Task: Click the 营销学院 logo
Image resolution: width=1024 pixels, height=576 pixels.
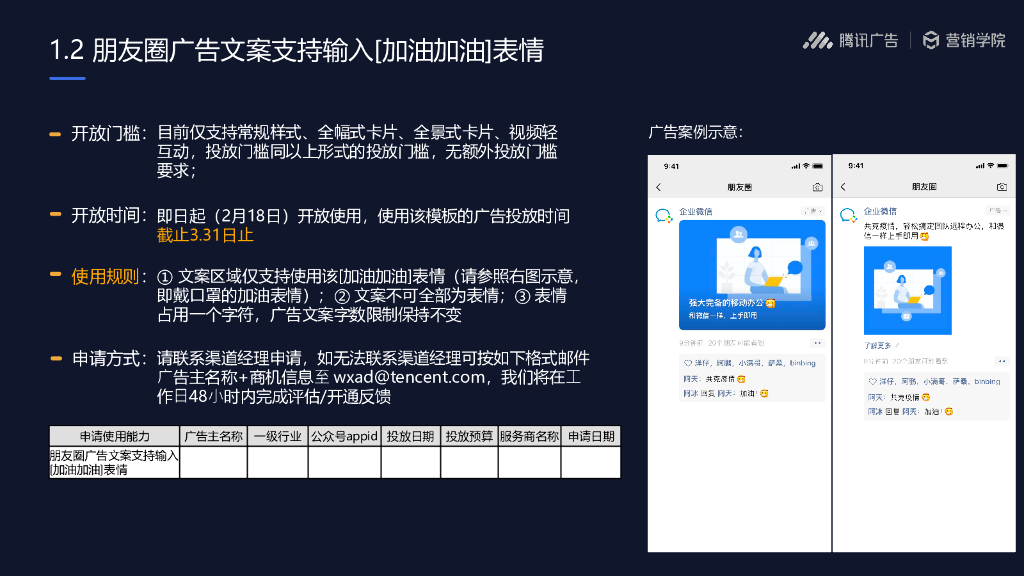Action: point(964,40)
